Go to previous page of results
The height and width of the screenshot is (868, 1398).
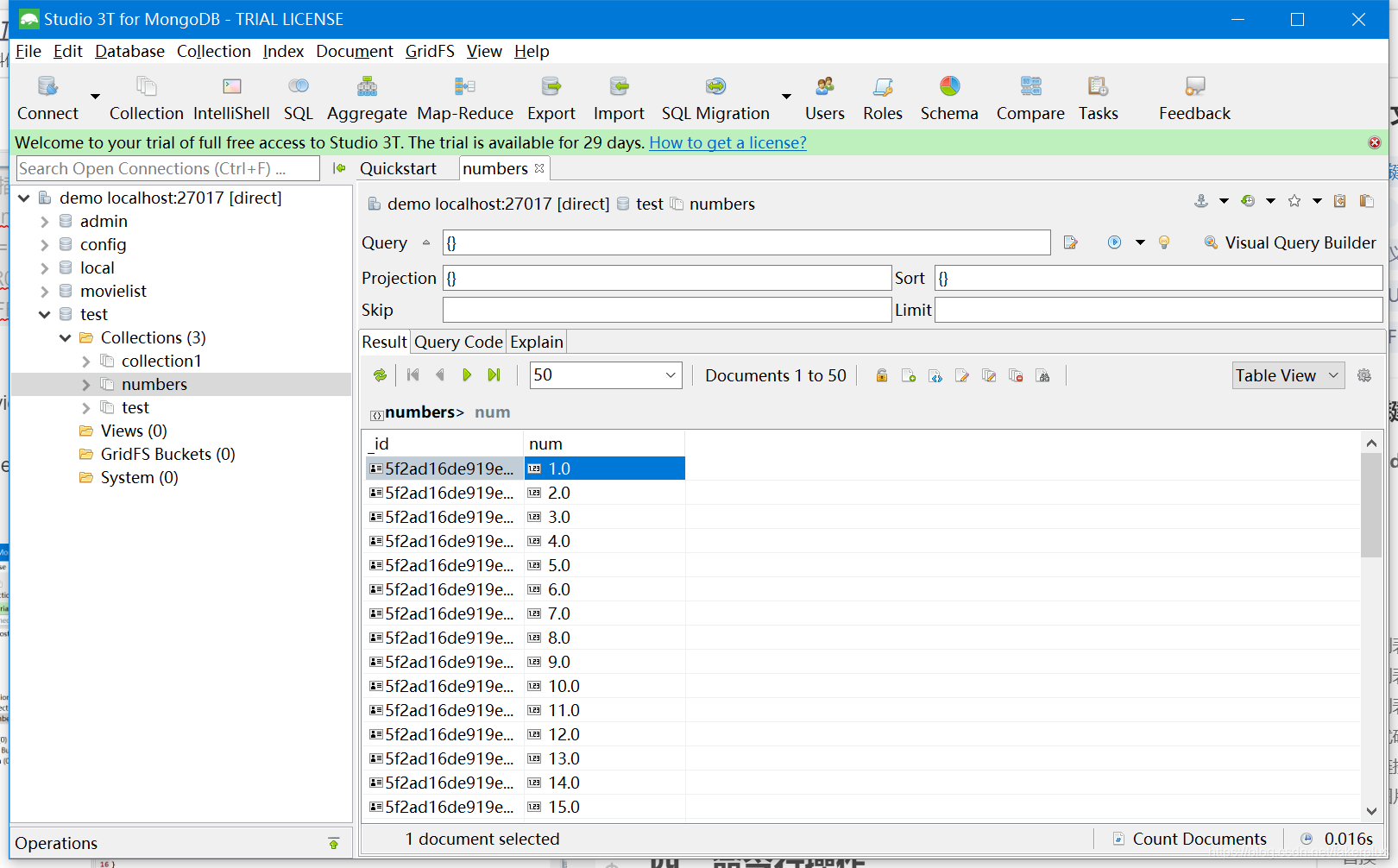tap(440, 375)
